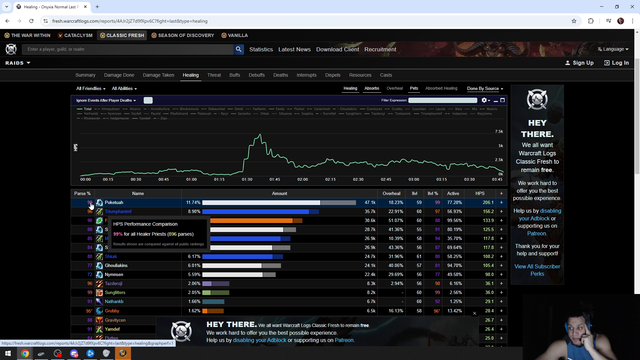Image resolution: width=640 pixels, height=360 pixels.
Task: Open the Chrome tab search dropdown
Action: (6, 7)
